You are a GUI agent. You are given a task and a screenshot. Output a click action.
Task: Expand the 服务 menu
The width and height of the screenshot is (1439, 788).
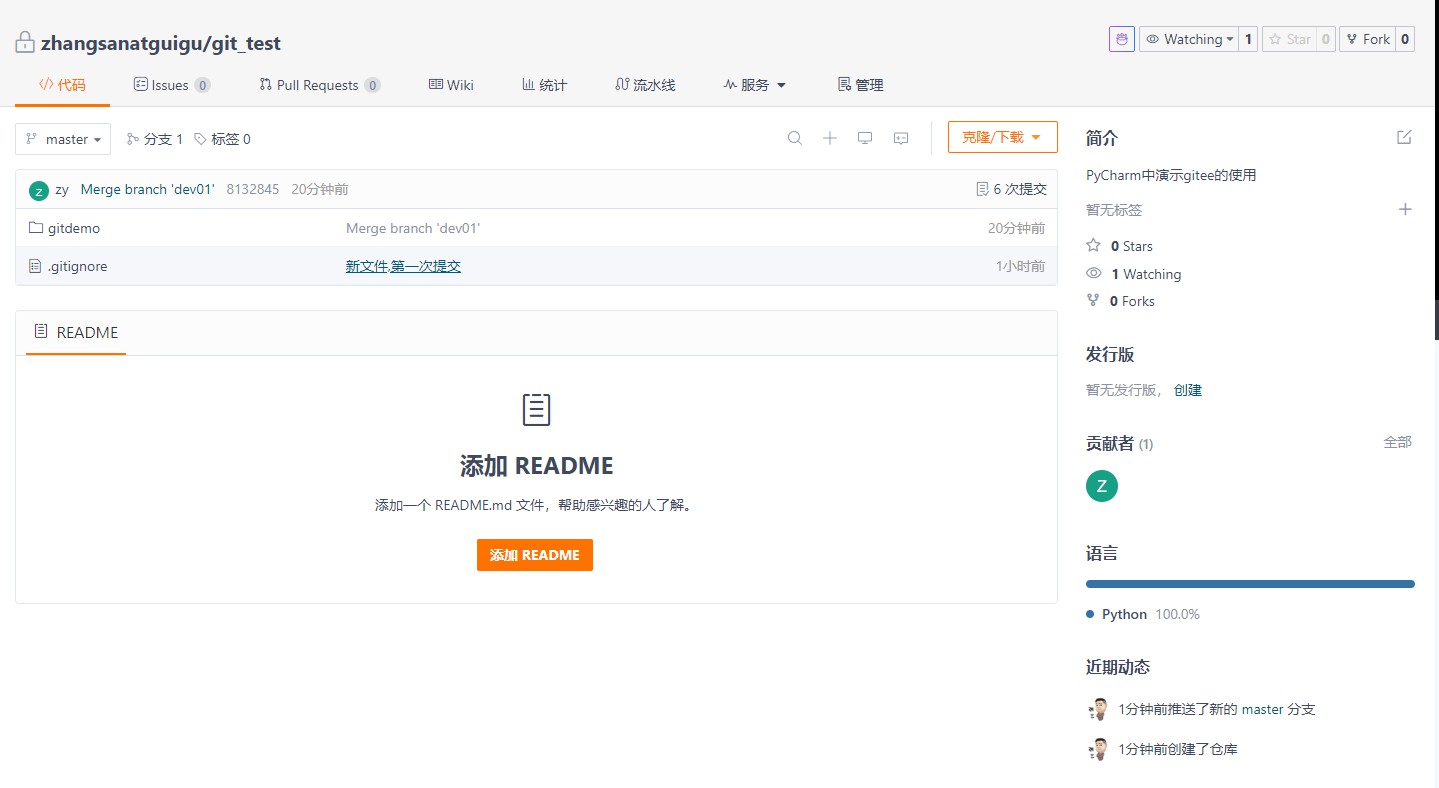(755, 85)
